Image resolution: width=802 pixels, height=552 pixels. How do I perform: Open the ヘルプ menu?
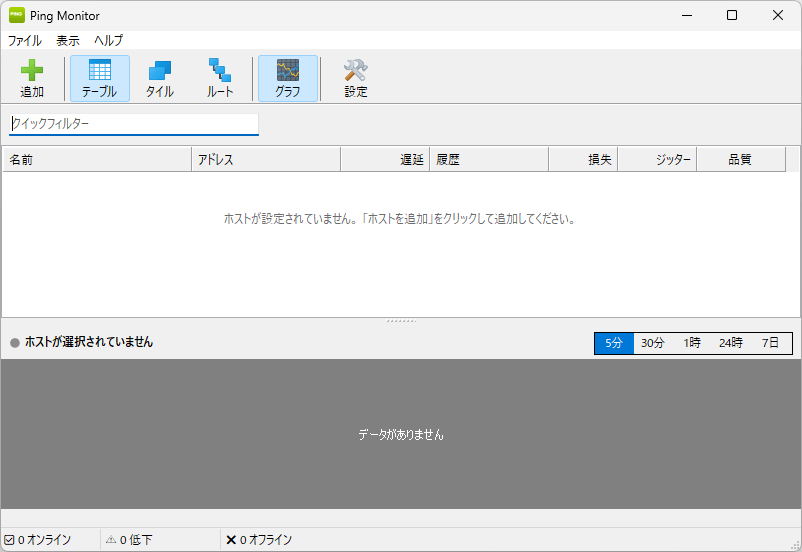click(109, 41)
